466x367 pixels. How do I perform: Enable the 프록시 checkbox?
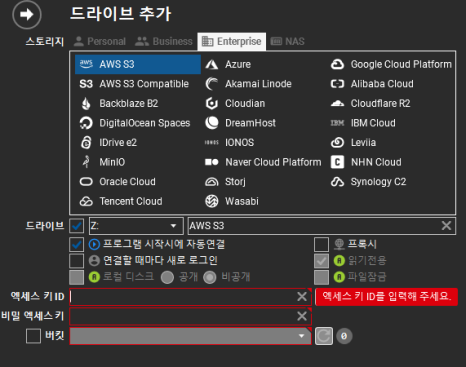pos(321,244)
